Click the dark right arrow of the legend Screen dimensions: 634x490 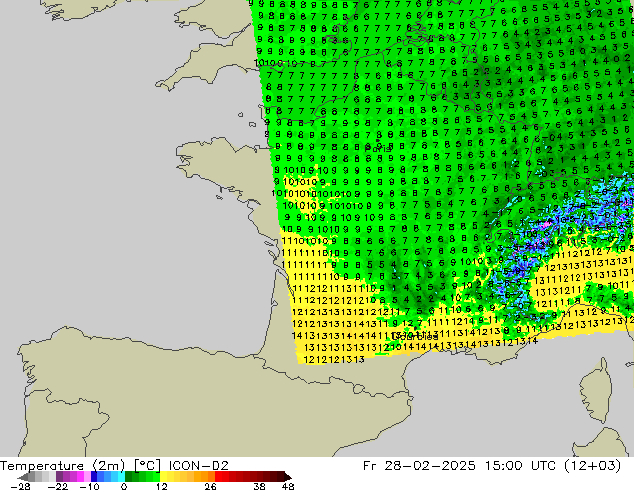pyautogui.click(x=288, y=477)
